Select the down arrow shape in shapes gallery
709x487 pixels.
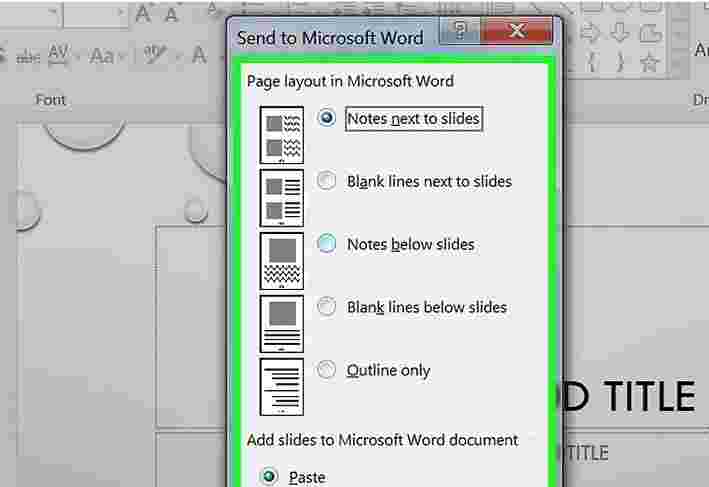point(619,33)
